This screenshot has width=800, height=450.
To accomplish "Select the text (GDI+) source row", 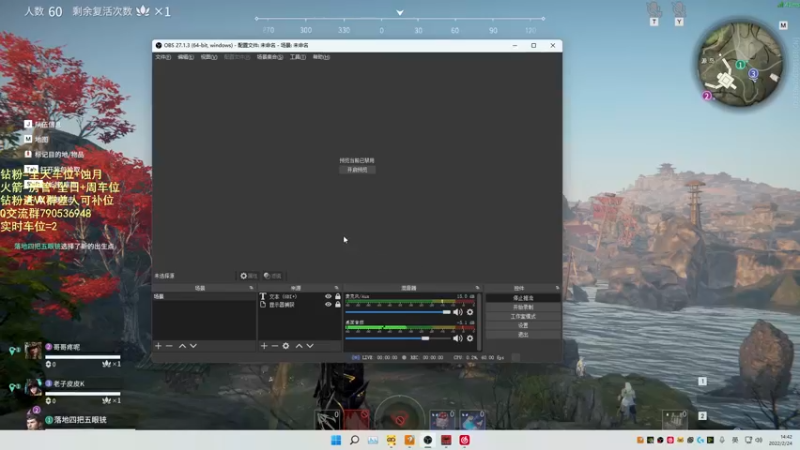I will click(x=300, y=296).
